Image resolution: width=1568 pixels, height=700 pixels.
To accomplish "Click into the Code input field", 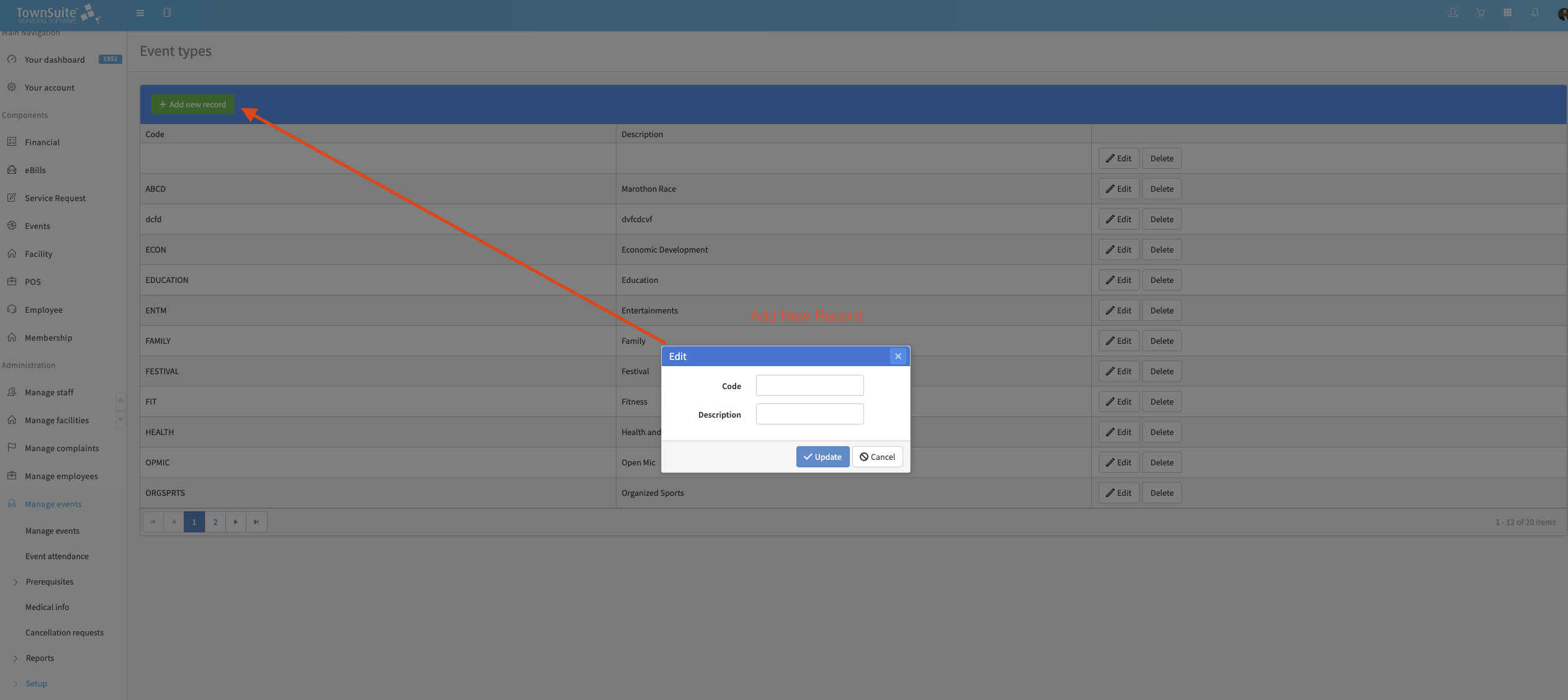I will pos(809,385).
